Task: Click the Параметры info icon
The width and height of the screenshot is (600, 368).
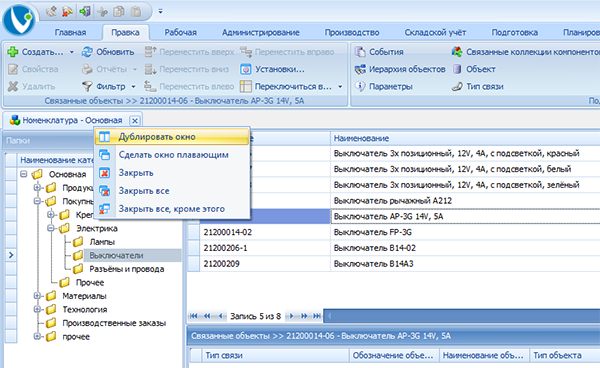Action: click(360, 86)
